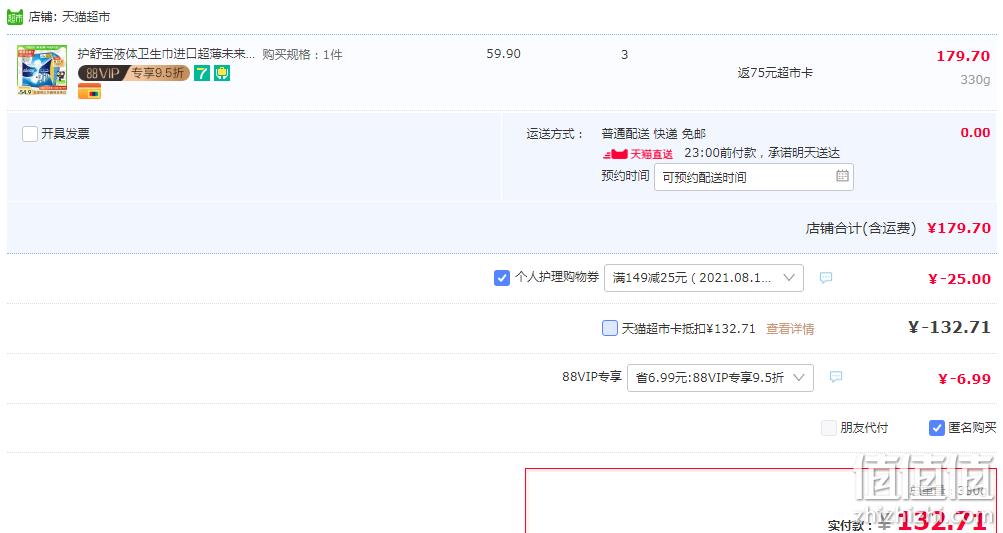Uncheck the 匿名购买 checkbox

point(936,427)
